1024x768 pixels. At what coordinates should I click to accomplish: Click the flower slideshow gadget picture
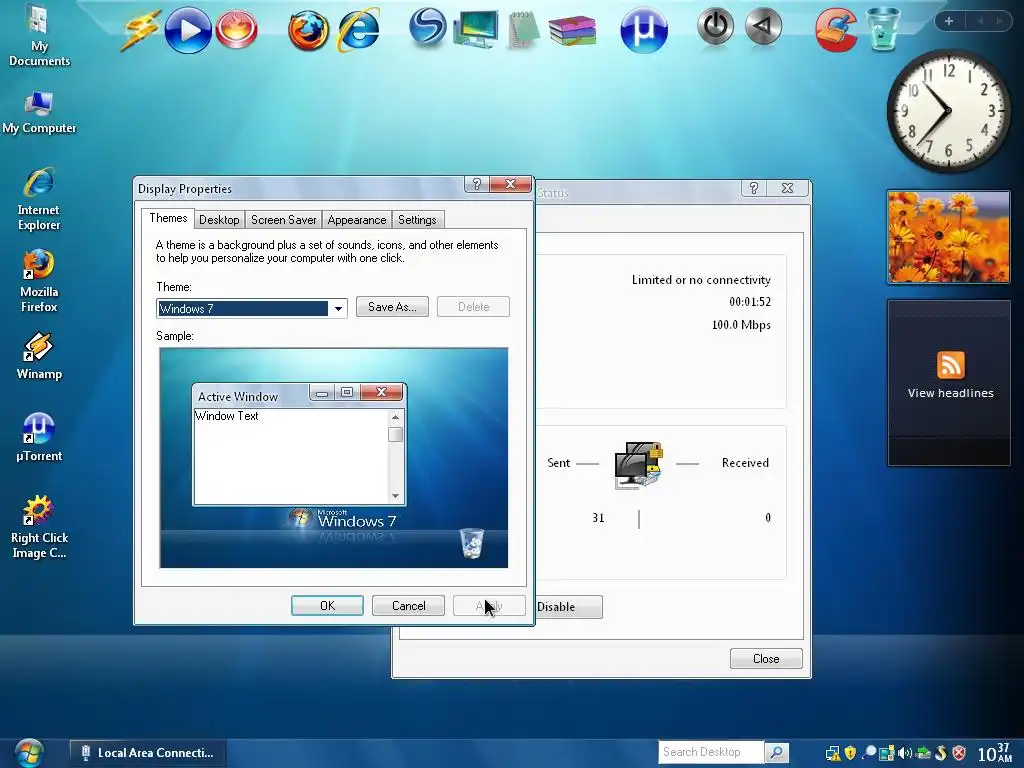point(948,237)
